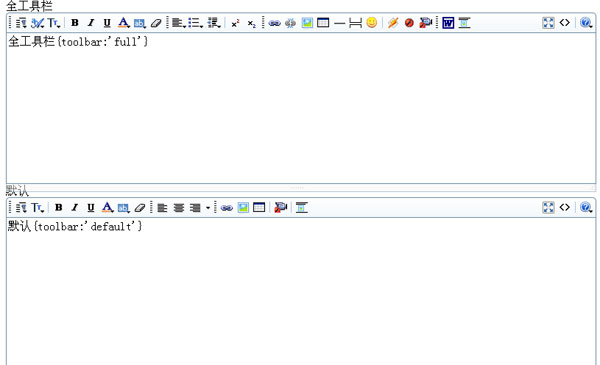Click the Paste from Word icon
Screen dimensions: 600x365
[448, 23]
